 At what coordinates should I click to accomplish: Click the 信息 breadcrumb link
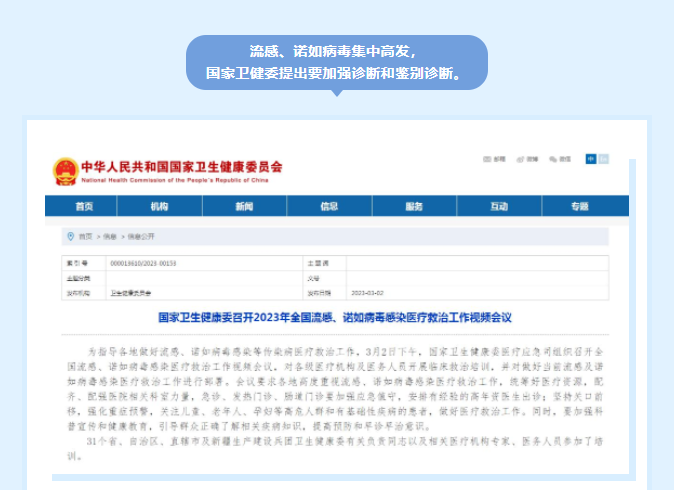pos(111,236)
